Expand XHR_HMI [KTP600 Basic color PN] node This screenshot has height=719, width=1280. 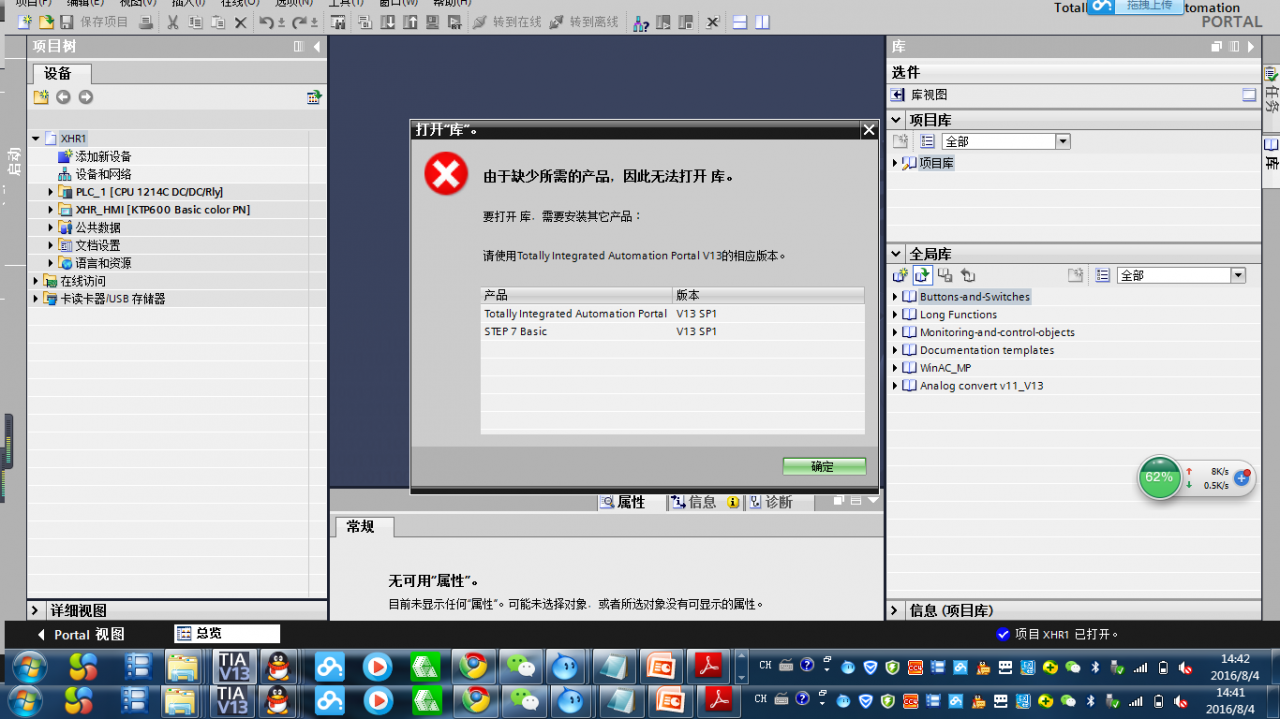tap(51, 210)
